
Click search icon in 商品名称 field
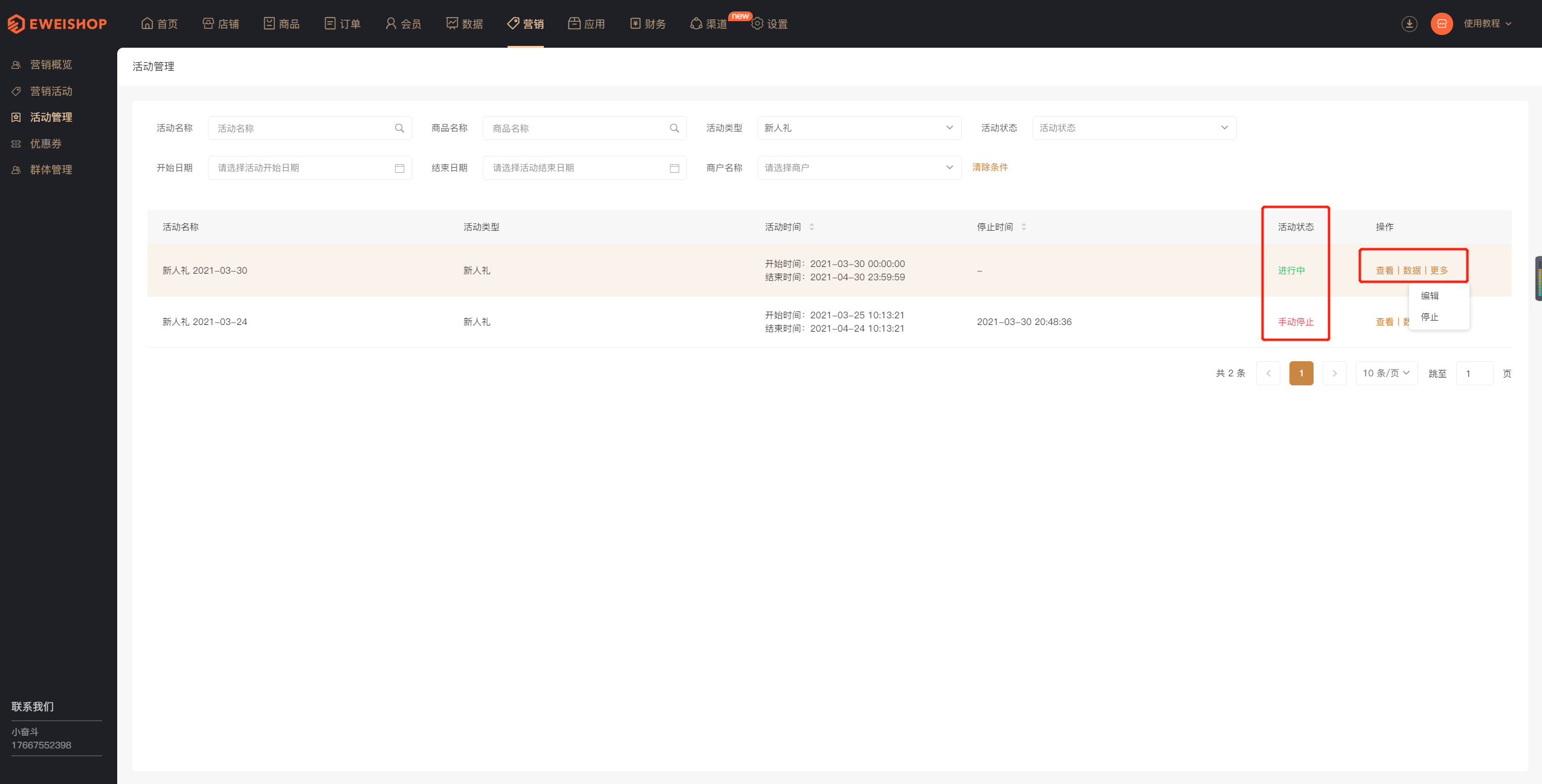(x=674, y=128)
